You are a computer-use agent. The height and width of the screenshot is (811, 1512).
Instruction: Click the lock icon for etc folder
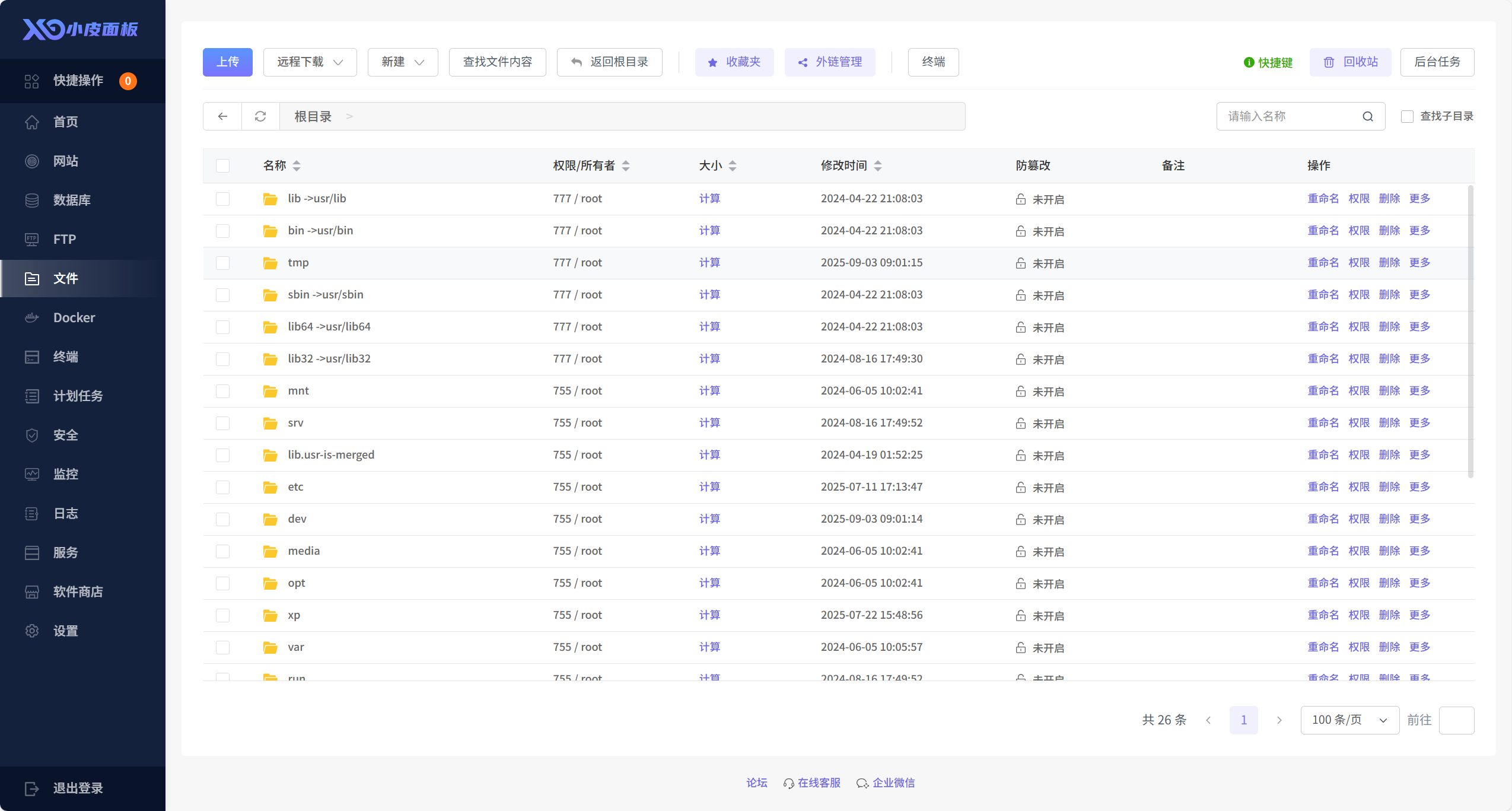[1020, 487]
